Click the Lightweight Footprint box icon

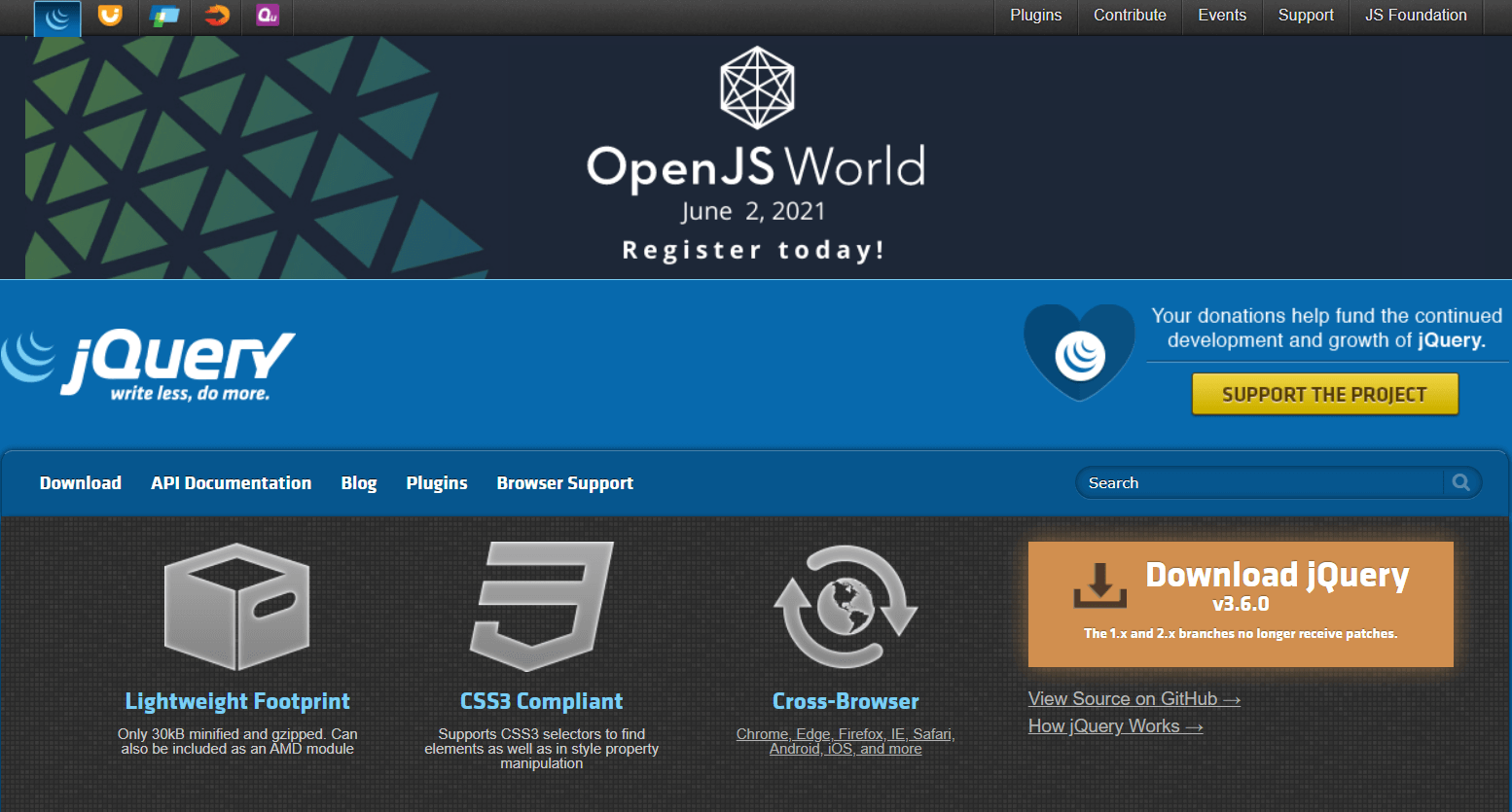click(236, 607)
